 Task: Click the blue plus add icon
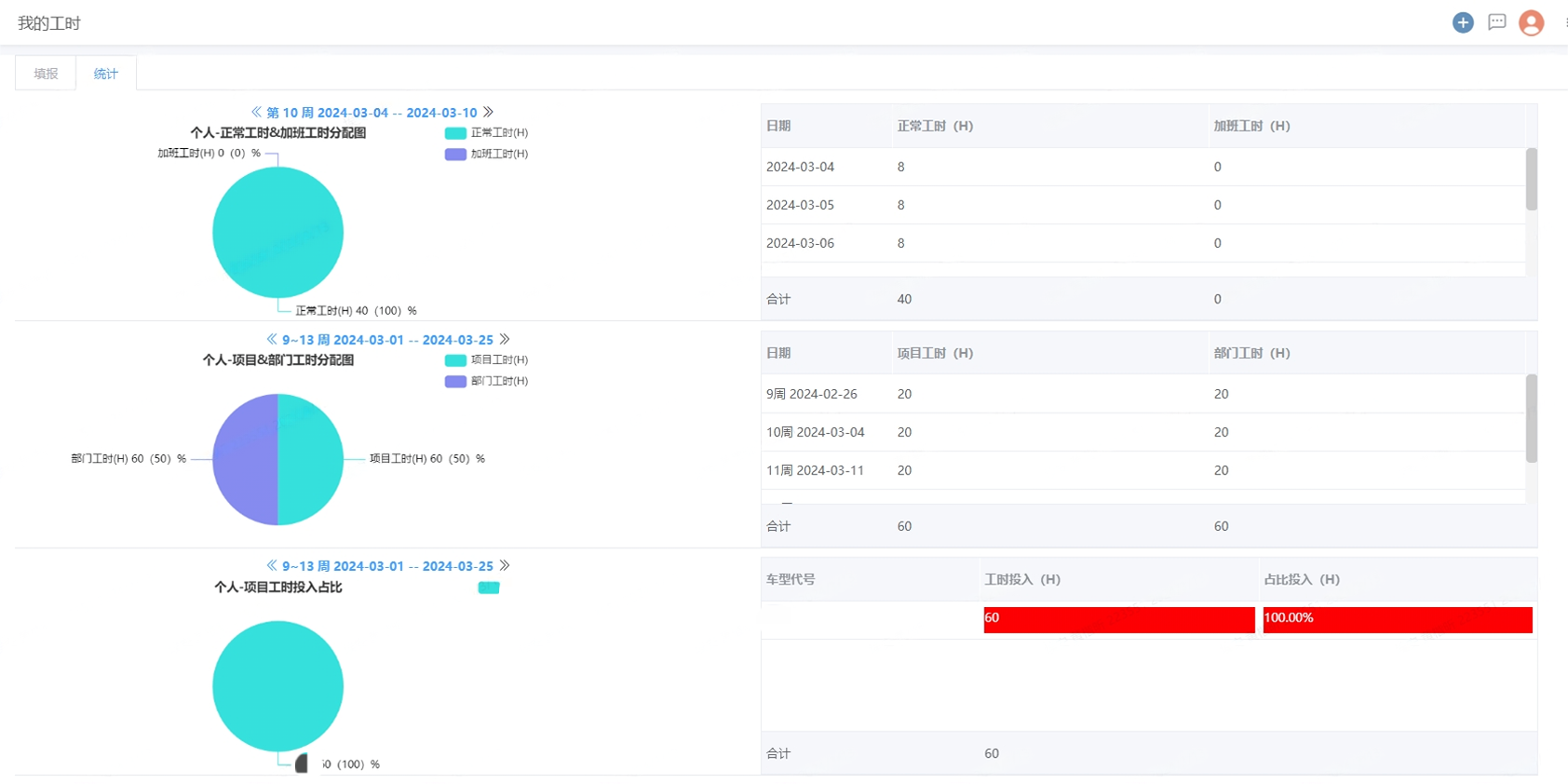coord(1463,22)
